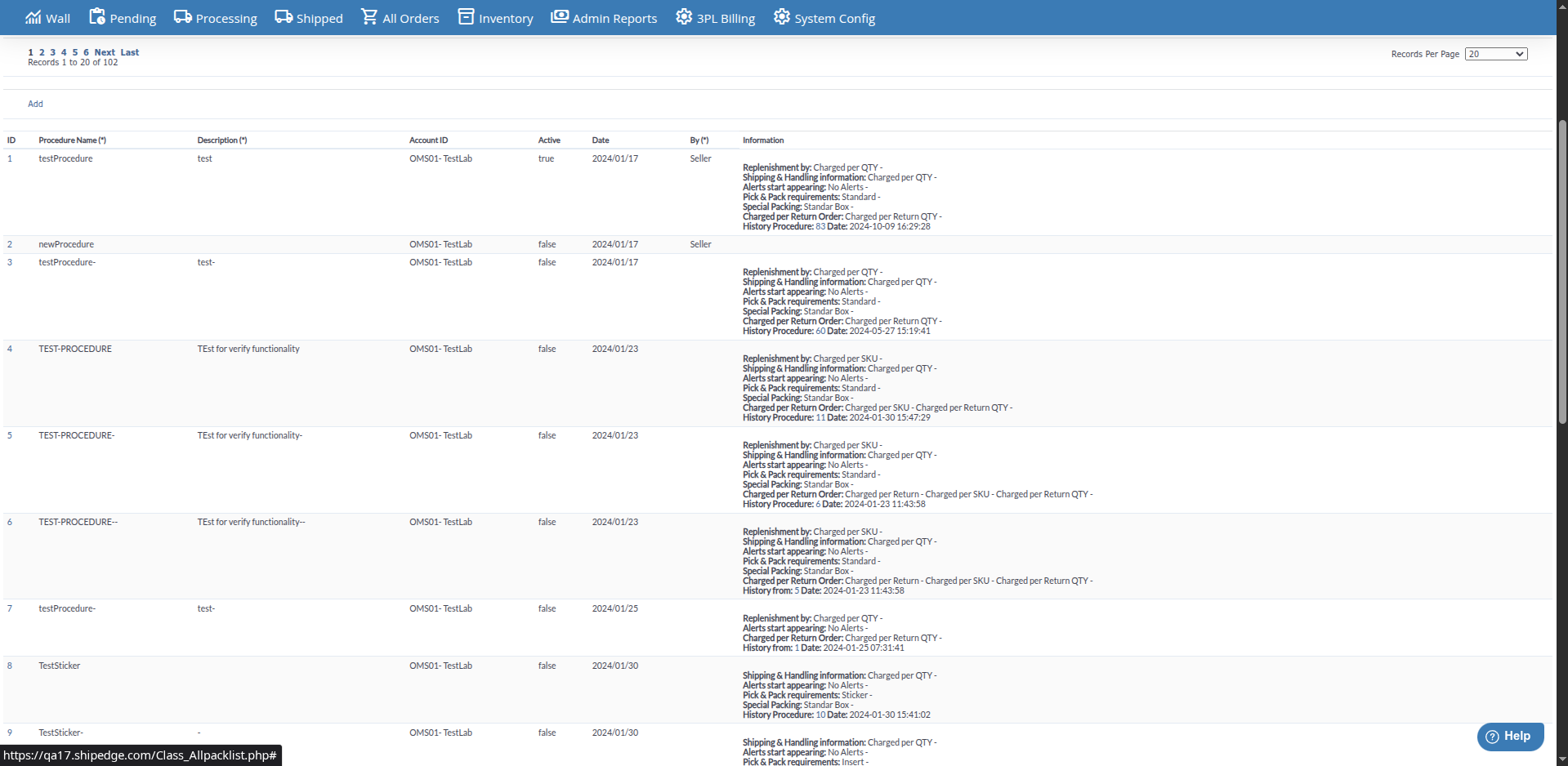Image resolution: width=1568 pixels, height=766 pixels.
Task: Open procedure ID 4 link
Action: [10, 349]
